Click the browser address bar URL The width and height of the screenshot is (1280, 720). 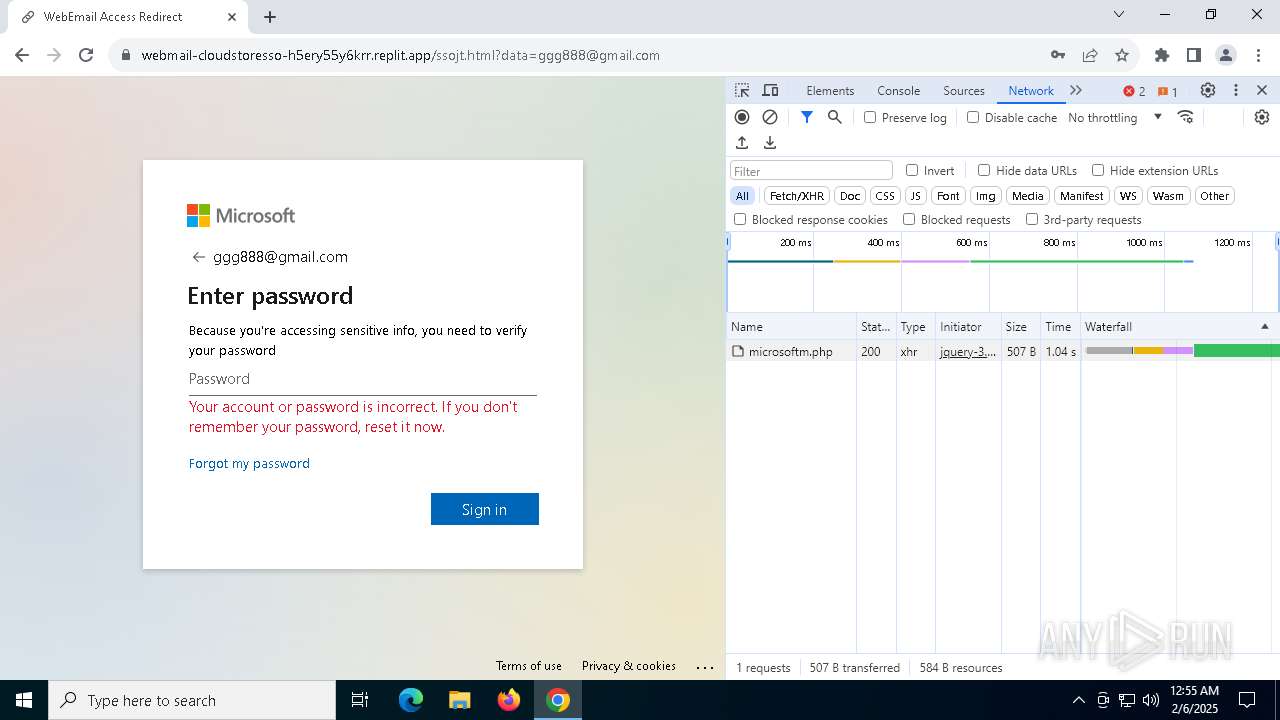pos(400,55)
